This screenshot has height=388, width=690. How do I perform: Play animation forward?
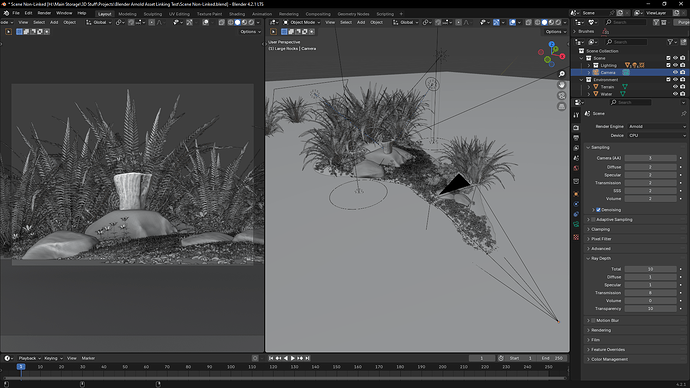tap(293, 358)
